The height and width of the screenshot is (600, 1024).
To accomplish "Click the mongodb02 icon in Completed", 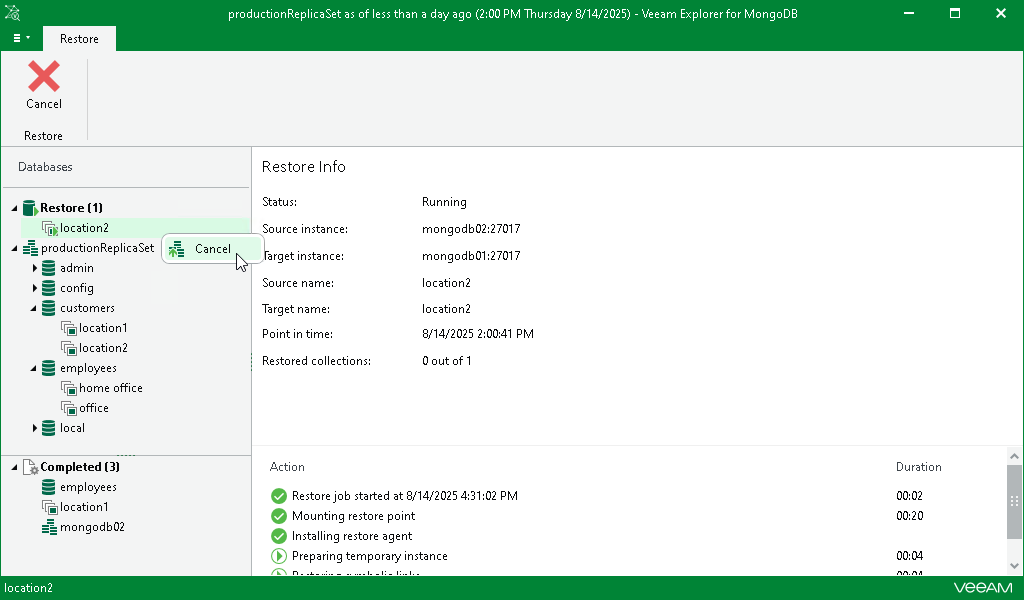I will 49,527.
